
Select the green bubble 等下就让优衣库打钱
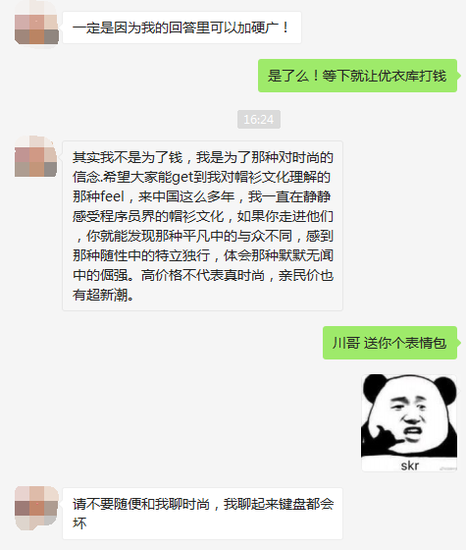pos(358,76)
